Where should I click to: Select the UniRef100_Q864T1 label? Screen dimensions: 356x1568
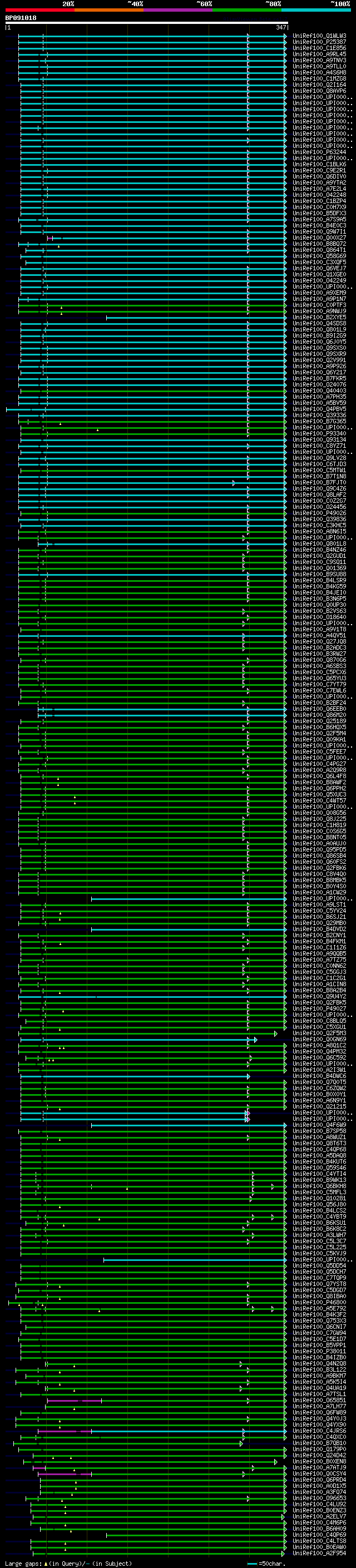(319, 250)
